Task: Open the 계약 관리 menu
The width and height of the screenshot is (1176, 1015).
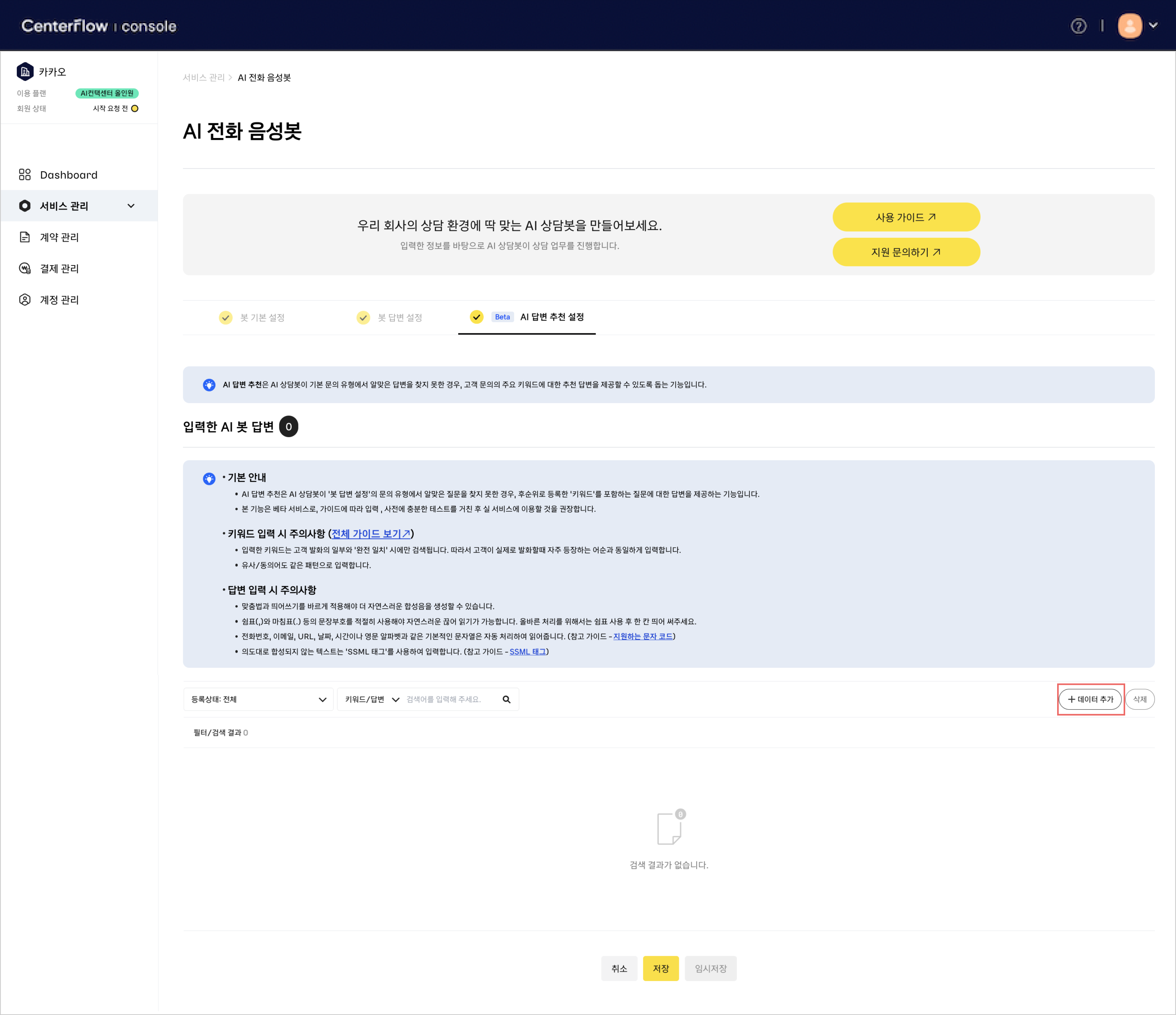Action: 79,237
